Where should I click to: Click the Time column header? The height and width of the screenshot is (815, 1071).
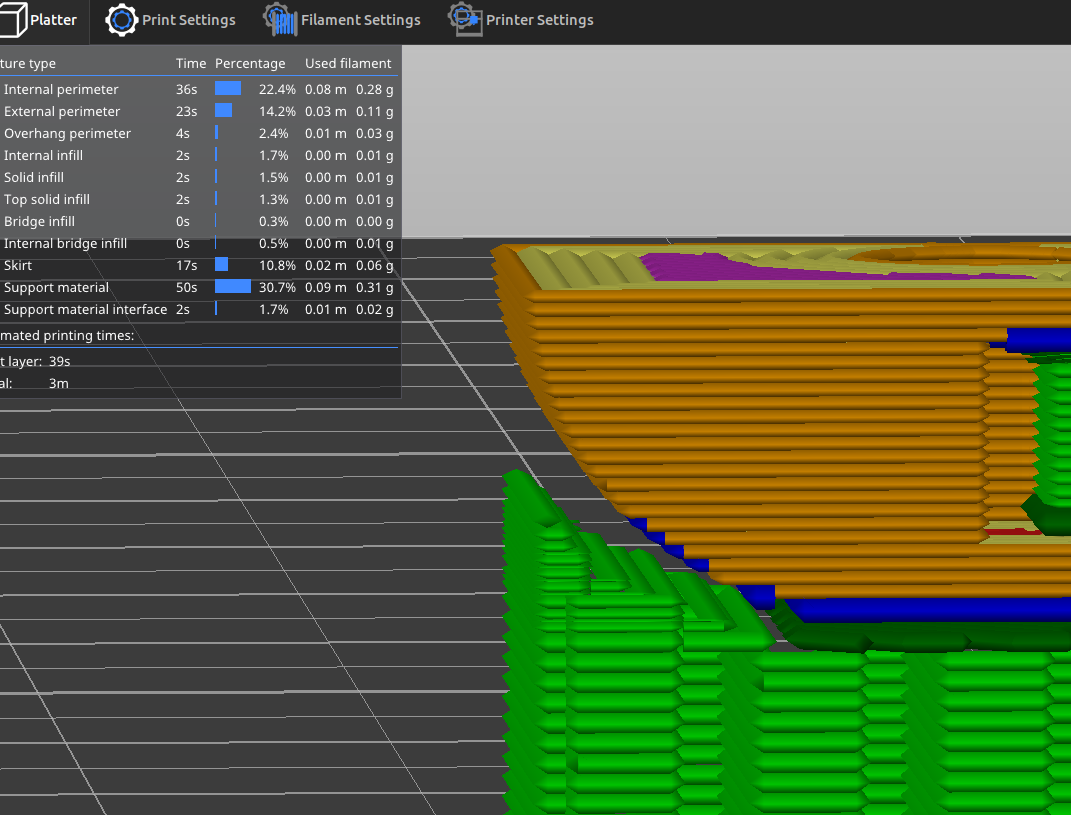pyautogui.click(x=191, y=64)
